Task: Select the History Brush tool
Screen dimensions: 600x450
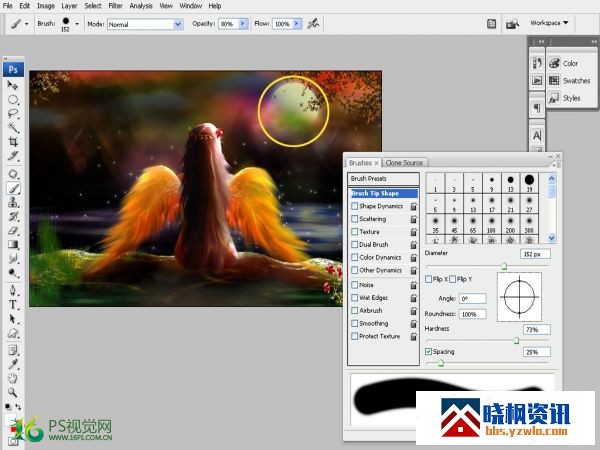Action: tap(13, 216)
